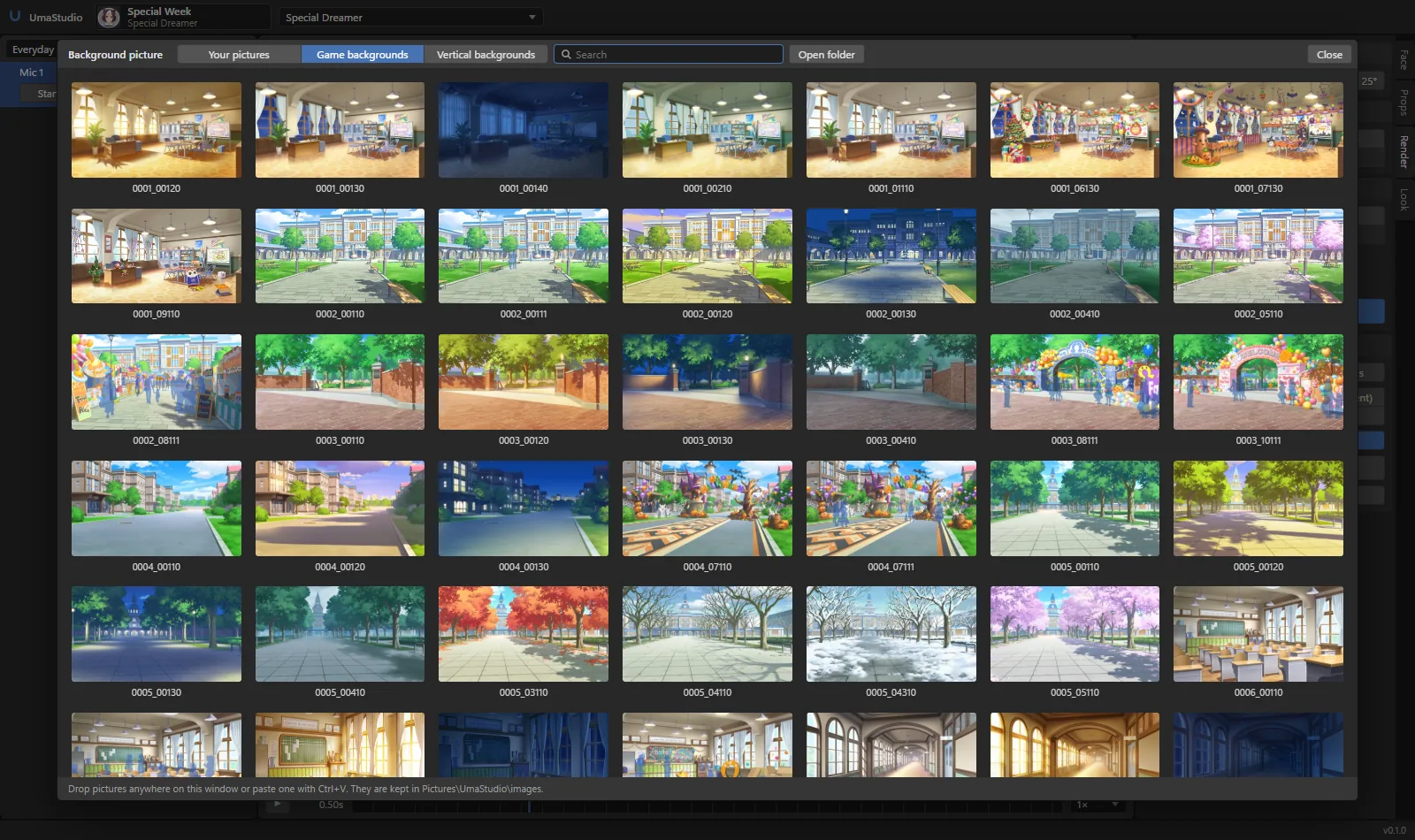Viewport: 1415px width, 840px height.
Task: Select the Game backgrounds tab
Action: [363, 55]
